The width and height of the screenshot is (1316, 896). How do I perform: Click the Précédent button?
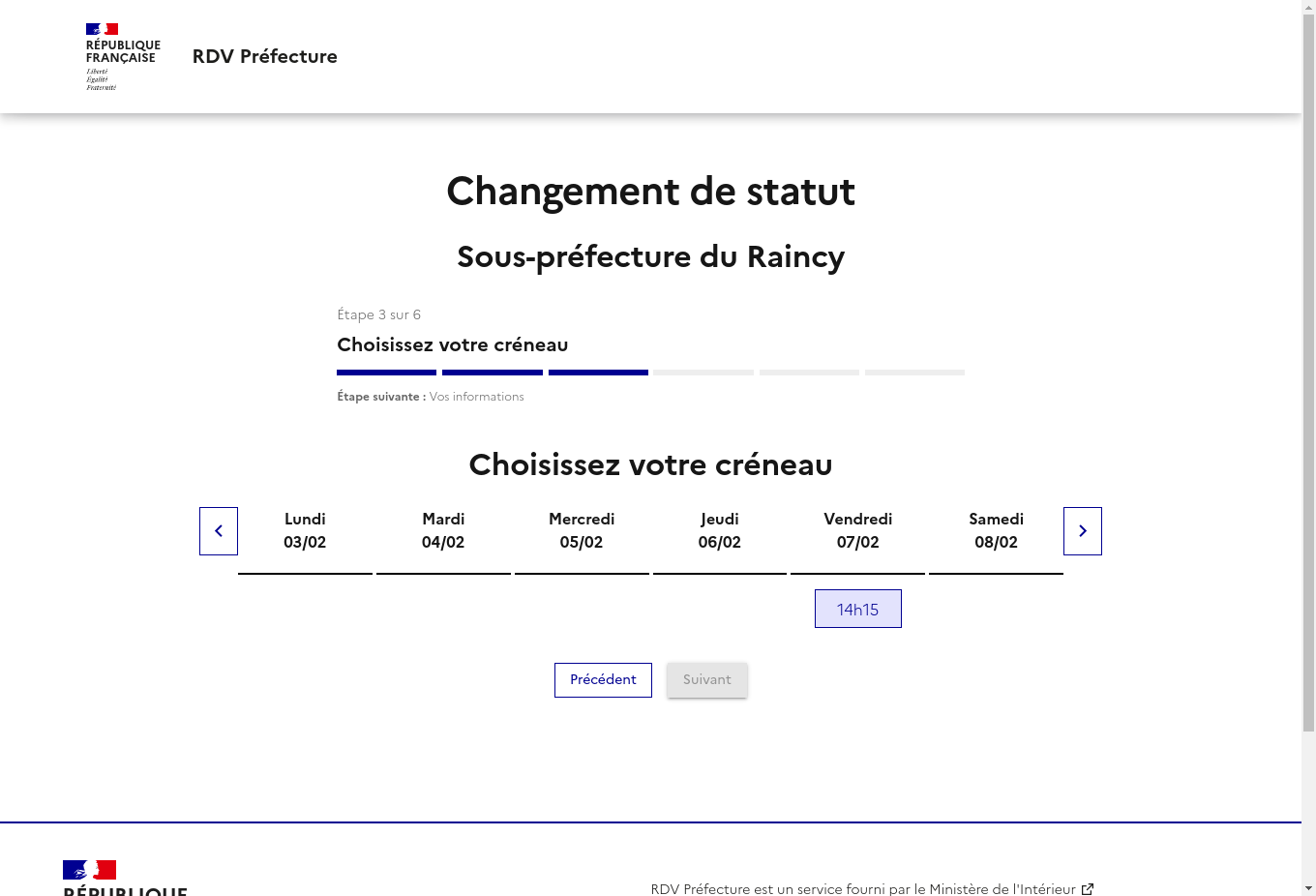point(603,680)
